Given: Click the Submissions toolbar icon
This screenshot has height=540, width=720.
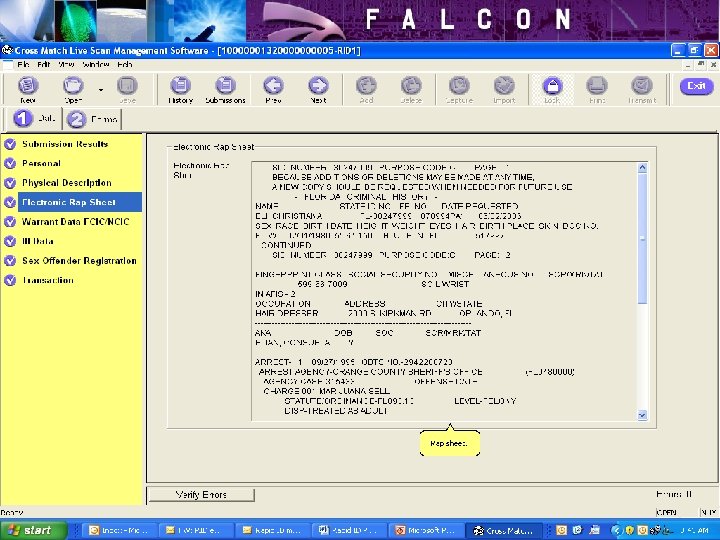Looking at the screenshot, I should coord(225,88).
